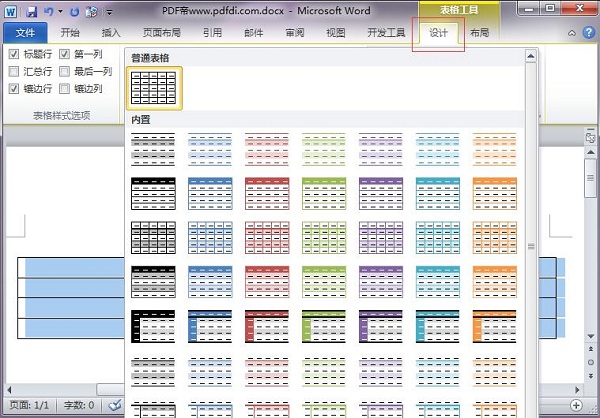This screenshot has height=418, width=600.
Task: Uncheck the 第一列 checkbox
Action: (x=64, y=54)
